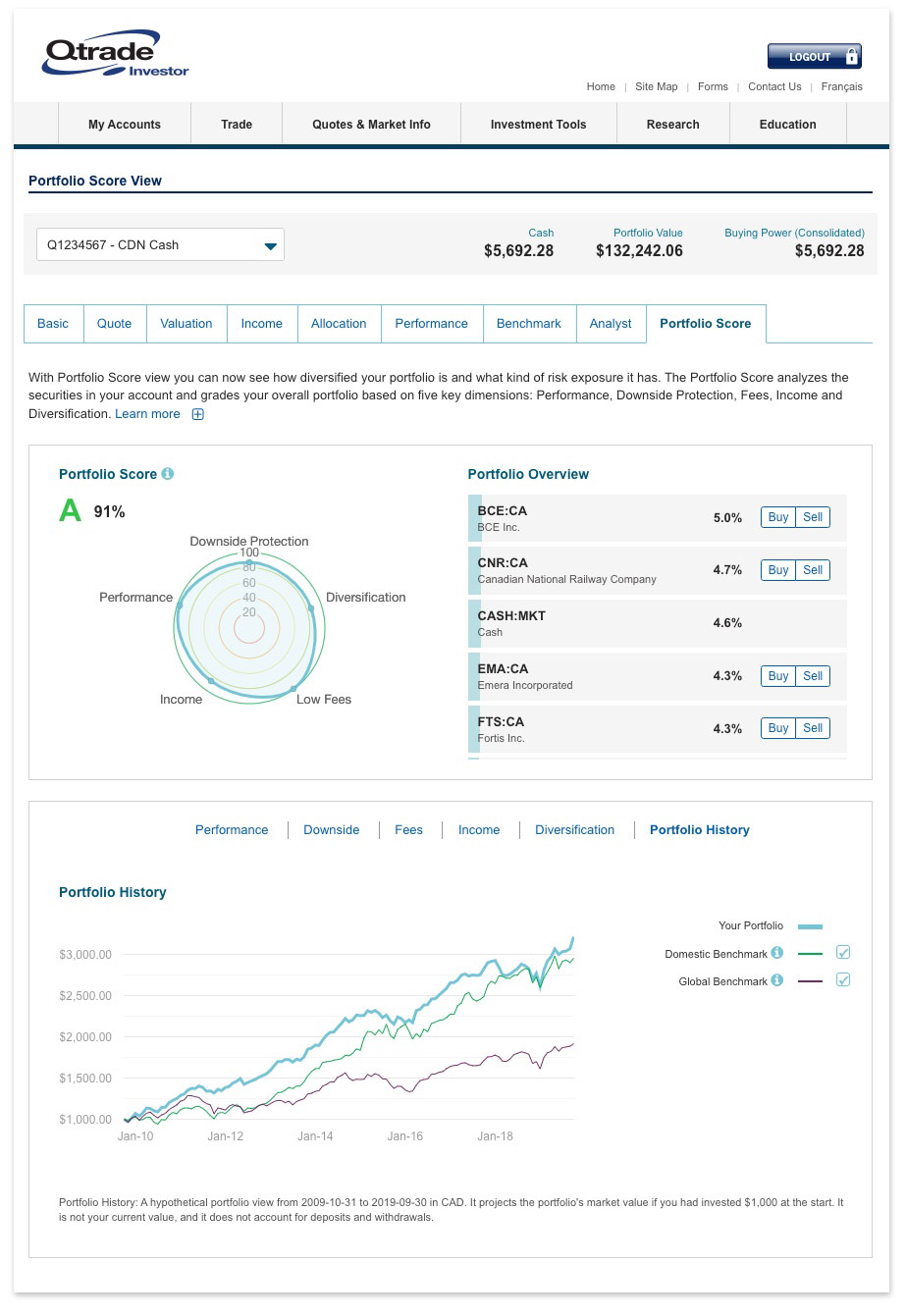Open the Education menu
The height and width of the screenshot is (1316, 906).
788,125
